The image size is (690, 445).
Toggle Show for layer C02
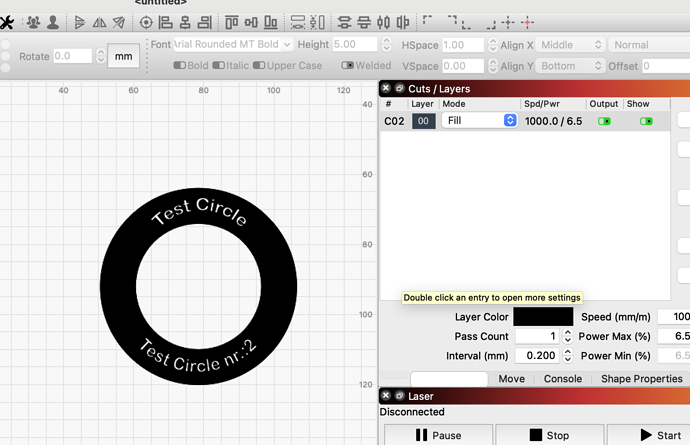pos(646,121)
